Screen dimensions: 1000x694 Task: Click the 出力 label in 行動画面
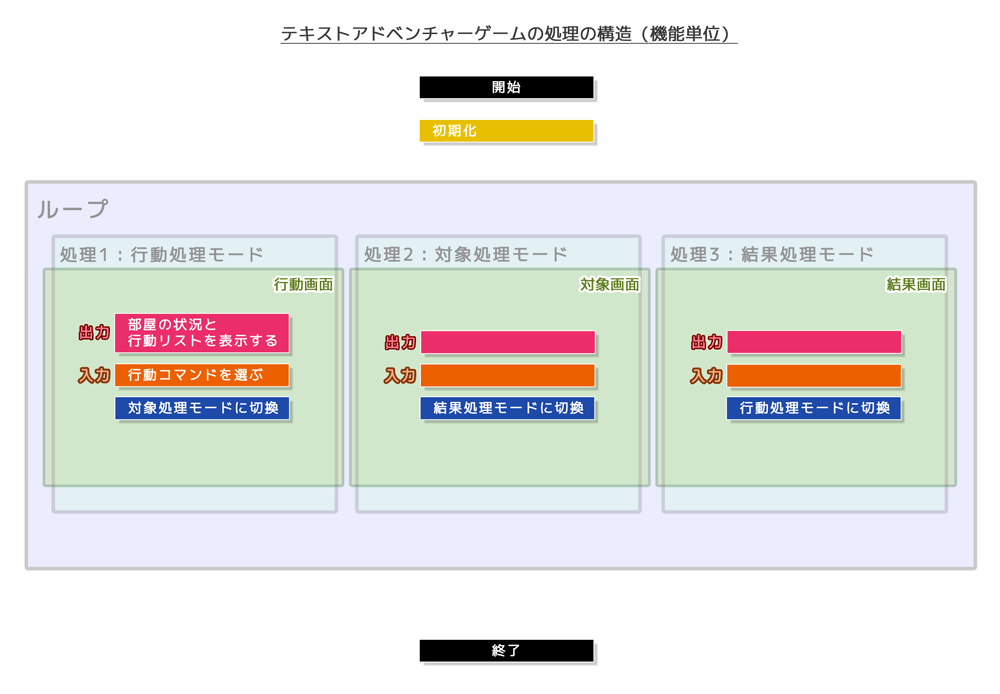pyautogui.click(x=94, y=332)
